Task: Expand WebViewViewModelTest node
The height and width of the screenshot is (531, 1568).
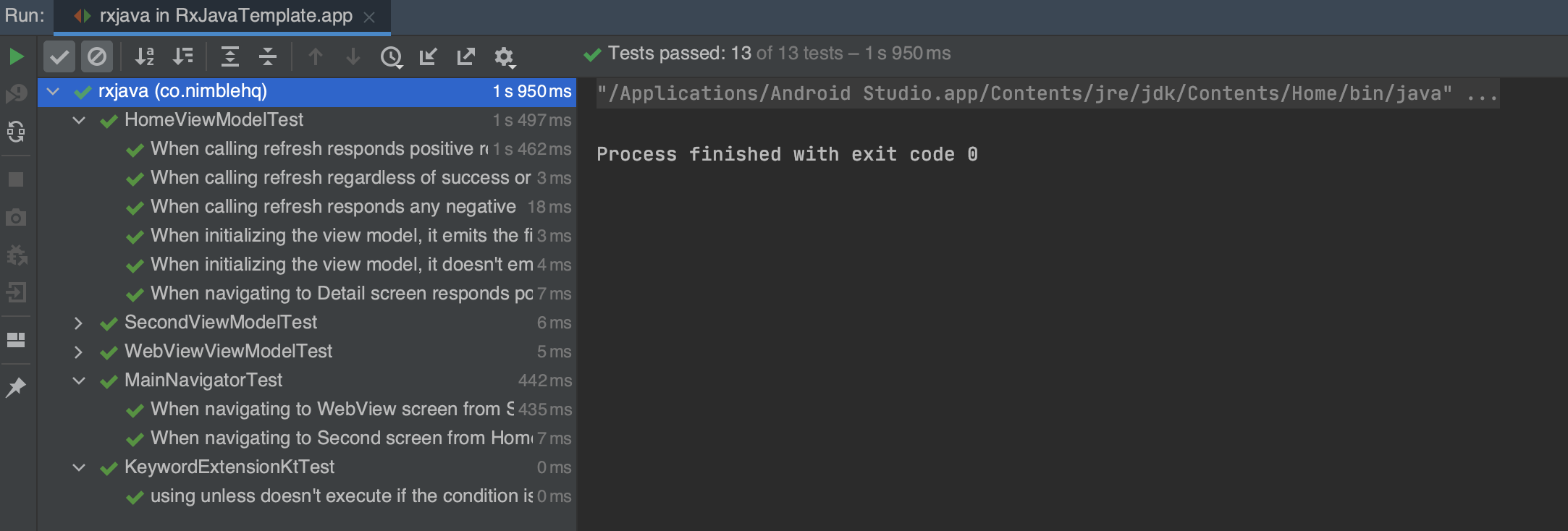Action: click(79, 352)
